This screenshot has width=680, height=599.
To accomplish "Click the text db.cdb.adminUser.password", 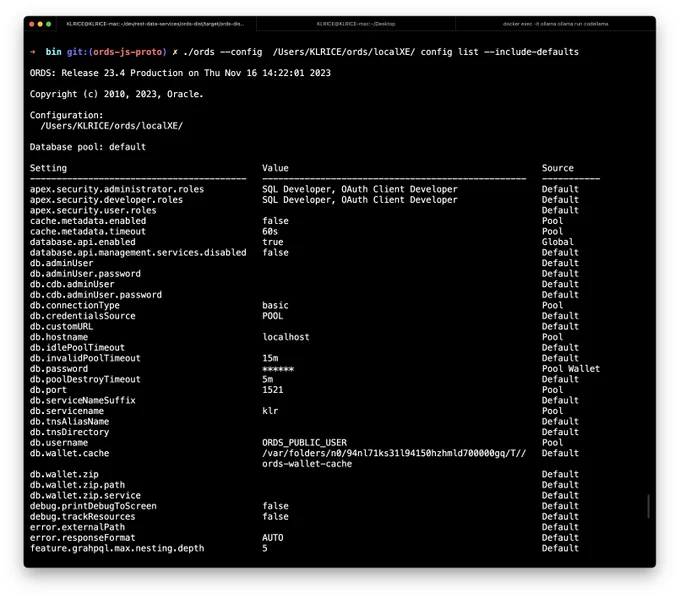I will [95, 295].
